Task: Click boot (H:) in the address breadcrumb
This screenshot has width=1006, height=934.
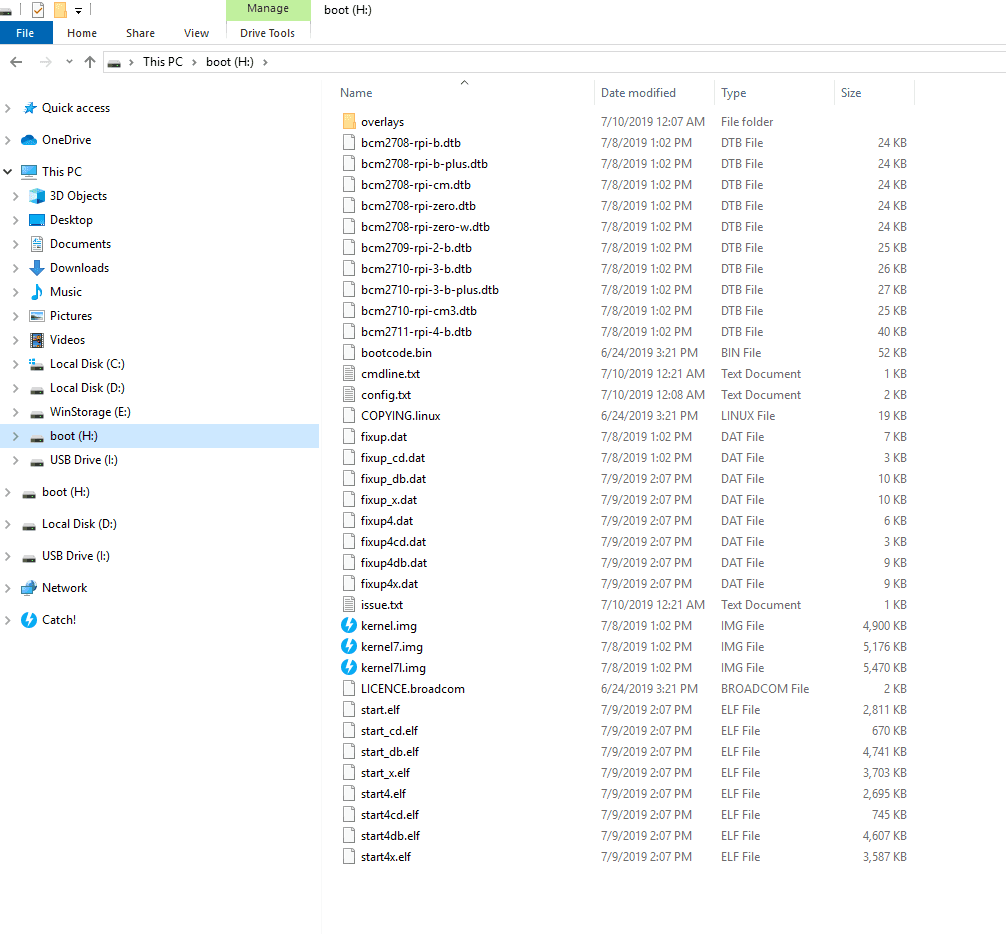Action: point(230,62)
